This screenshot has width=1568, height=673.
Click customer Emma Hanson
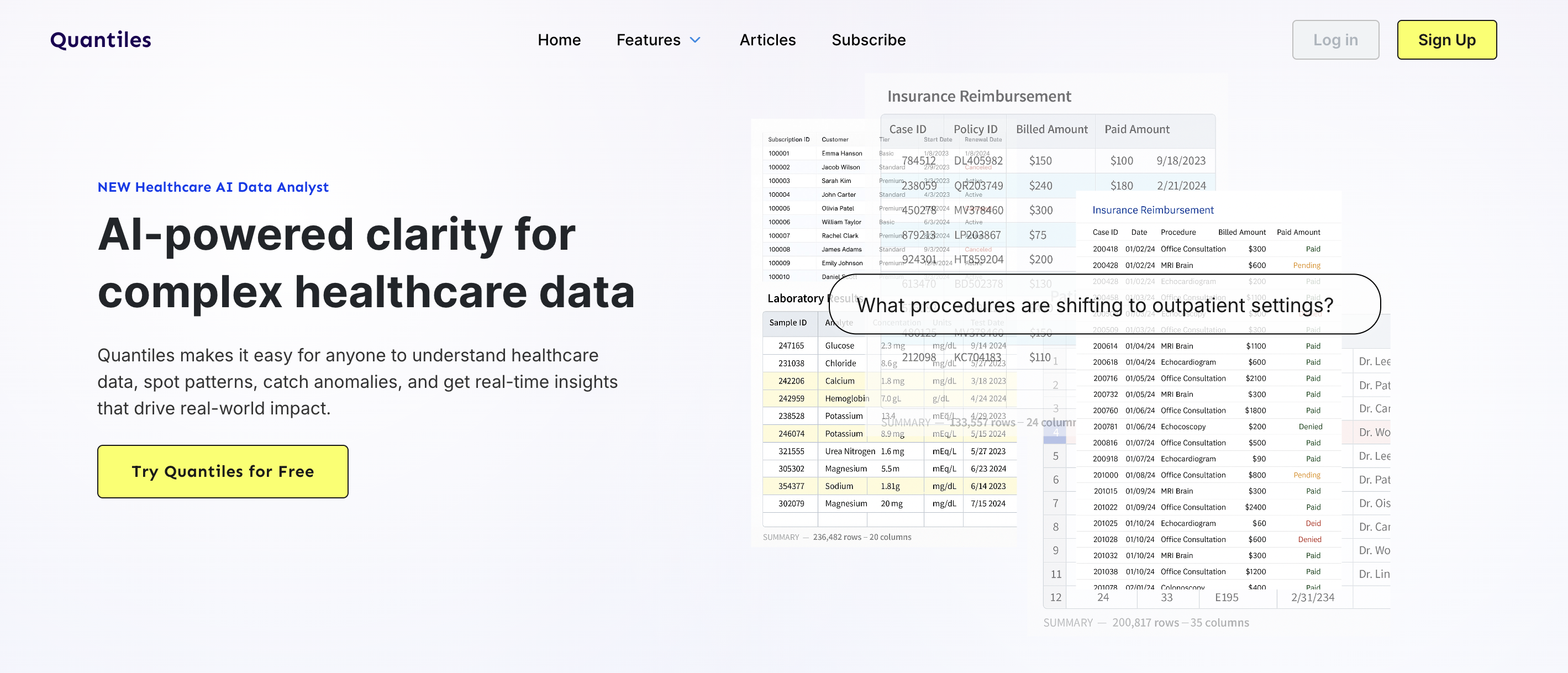[x=842, y=154]
